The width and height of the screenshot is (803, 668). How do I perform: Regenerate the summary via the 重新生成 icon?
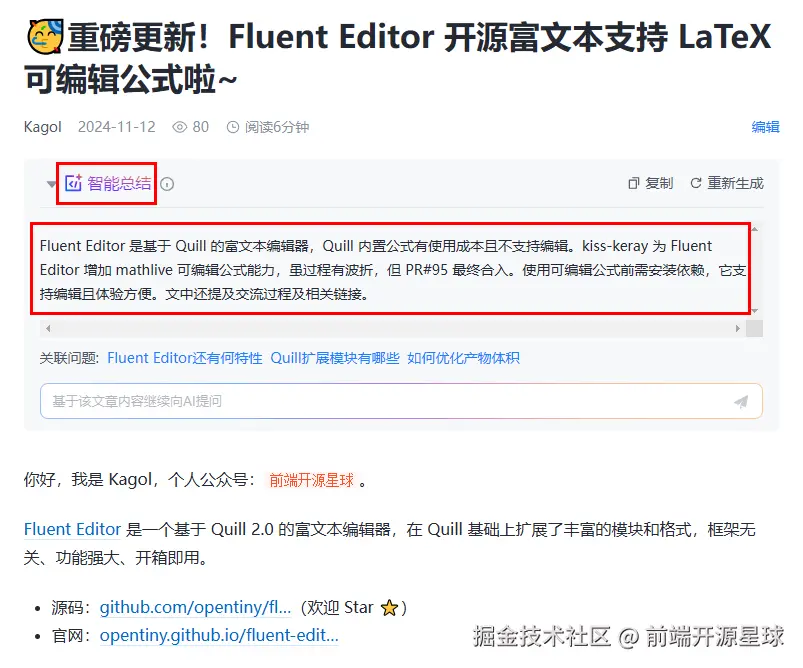point(696,184)
